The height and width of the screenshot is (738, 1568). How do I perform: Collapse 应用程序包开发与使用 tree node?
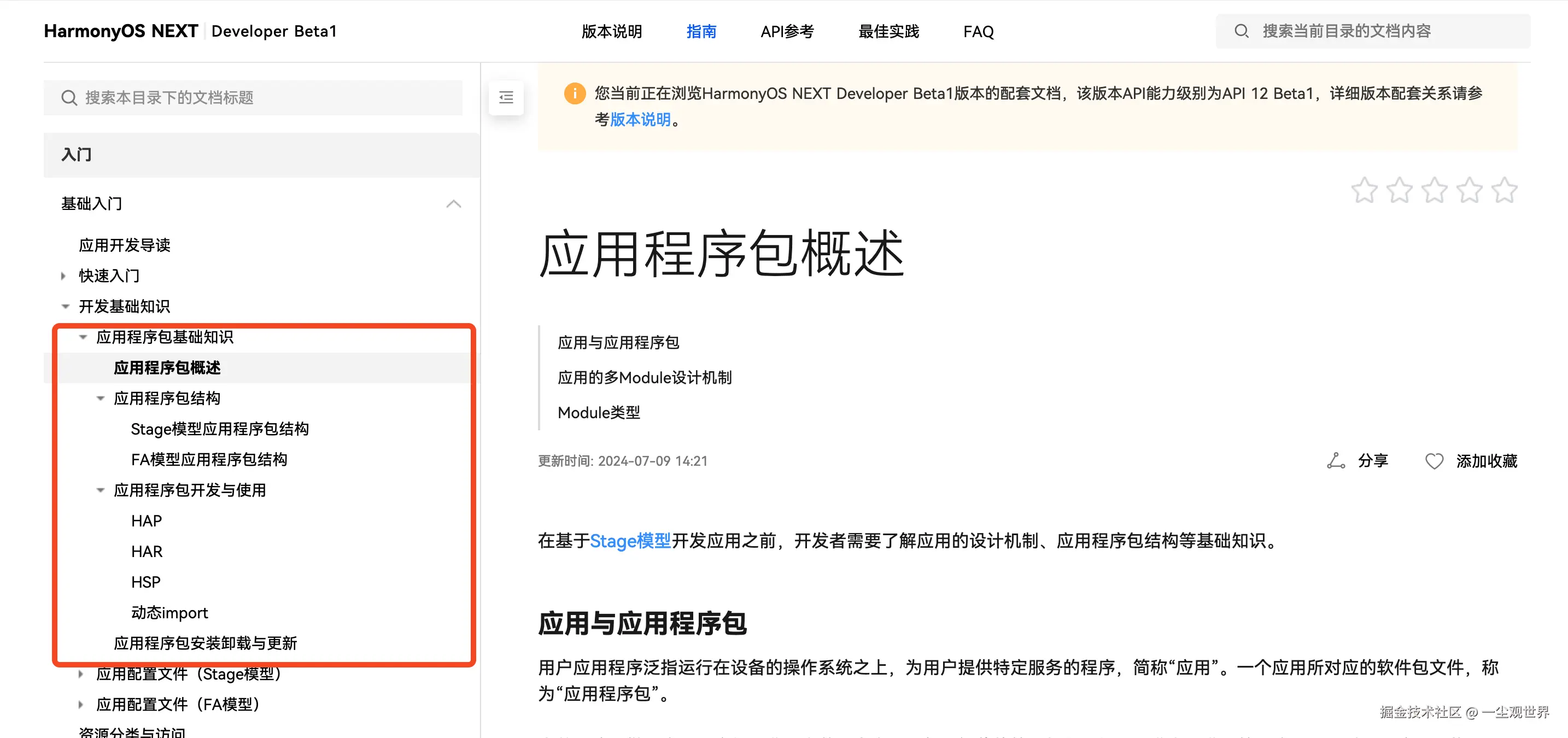point(101,490)
